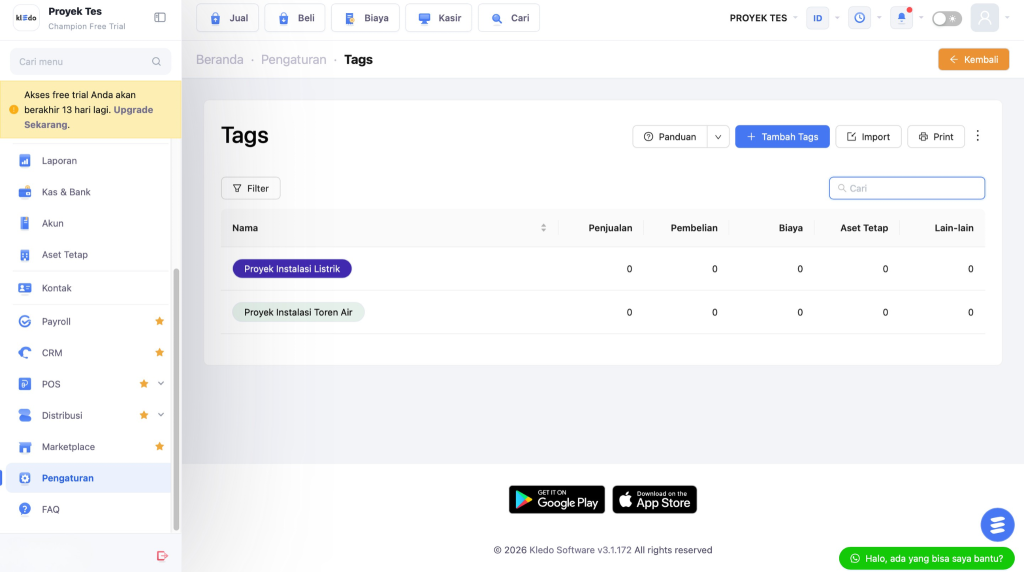Expand the POS submenu chevron
Image resolution: width=1024 pixels, height=572 pixels.
click(x=161, y=384)
